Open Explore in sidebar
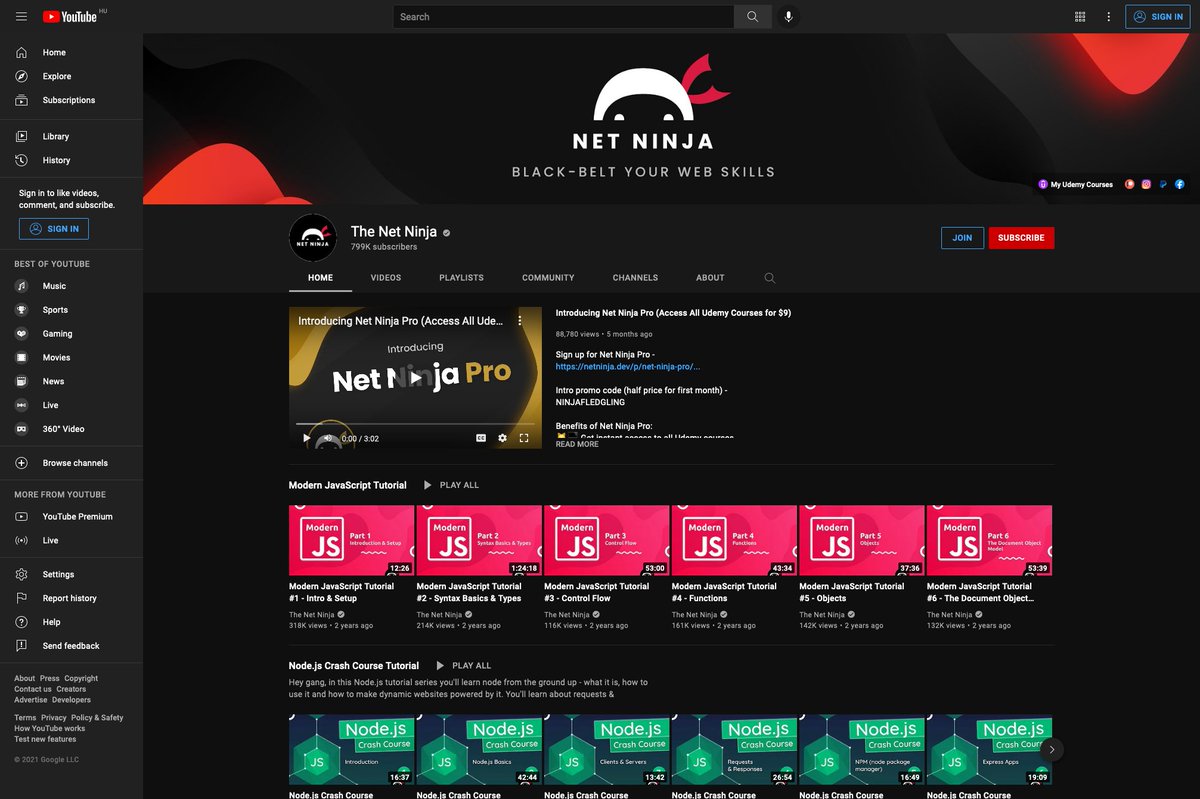Screen dimensions: 1200x799 coord(71,77)
